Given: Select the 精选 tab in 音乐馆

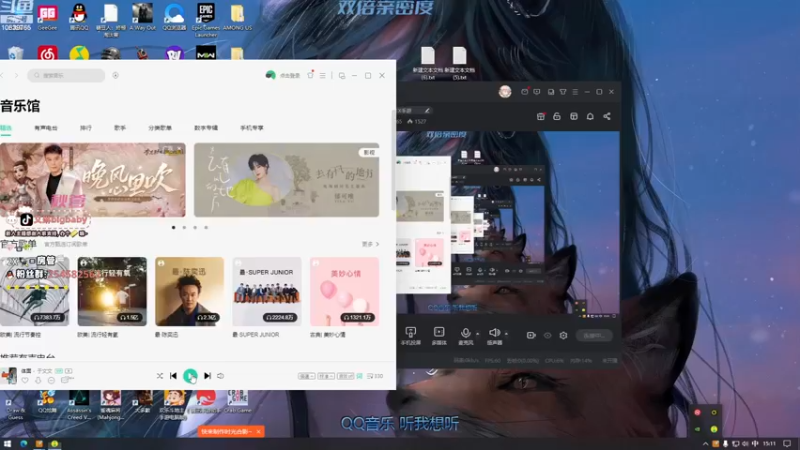Looking at the screenshot, I should pos(6,128).
